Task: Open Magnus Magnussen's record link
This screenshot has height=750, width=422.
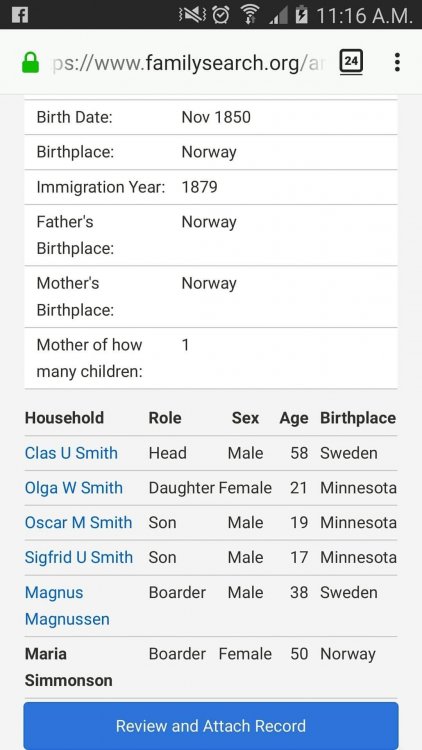Action: [x=67, y=606]
